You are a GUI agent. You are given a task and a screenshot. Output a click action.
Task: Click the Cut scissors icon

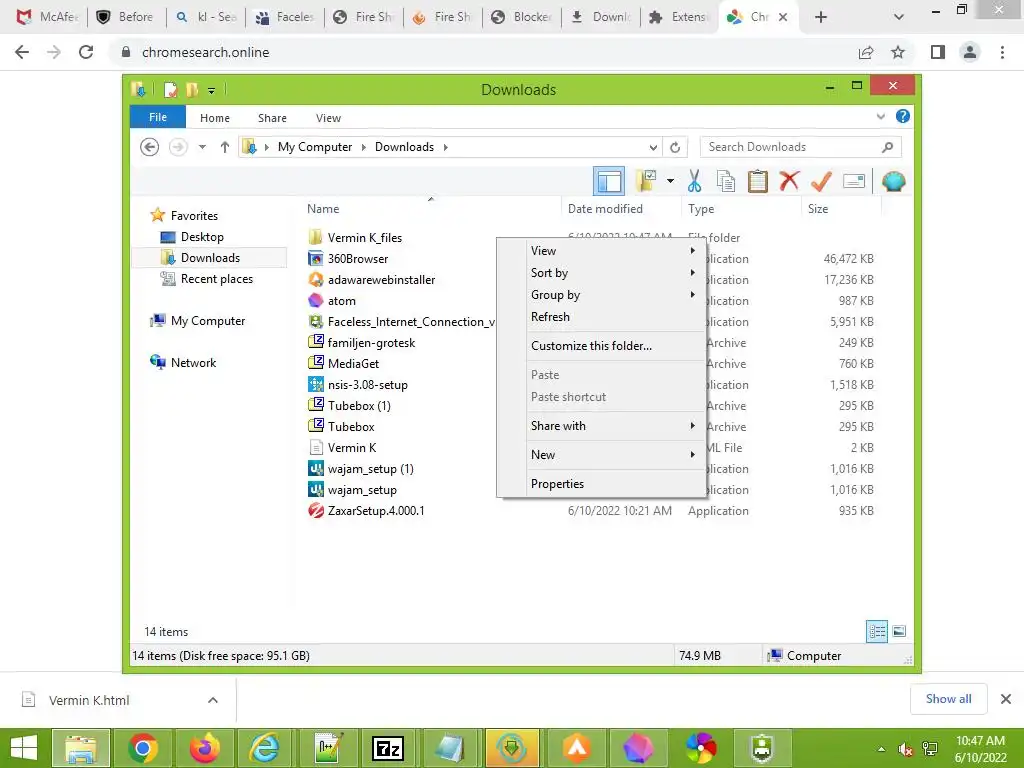[694, 181]
